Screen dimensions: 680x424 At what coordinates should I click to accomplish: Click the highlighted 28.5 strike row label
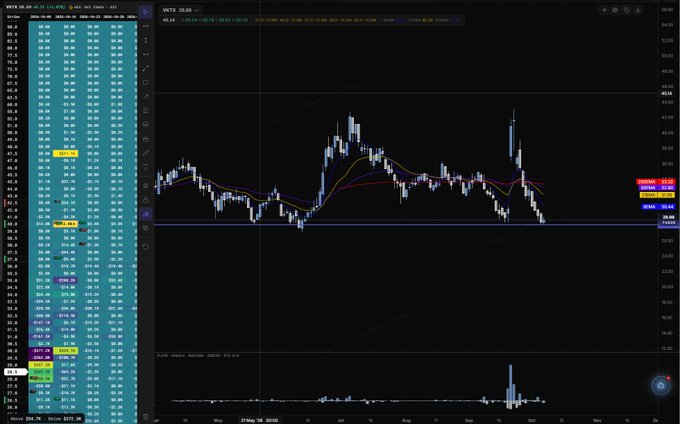pyautogui.click(x=15, y=372)
